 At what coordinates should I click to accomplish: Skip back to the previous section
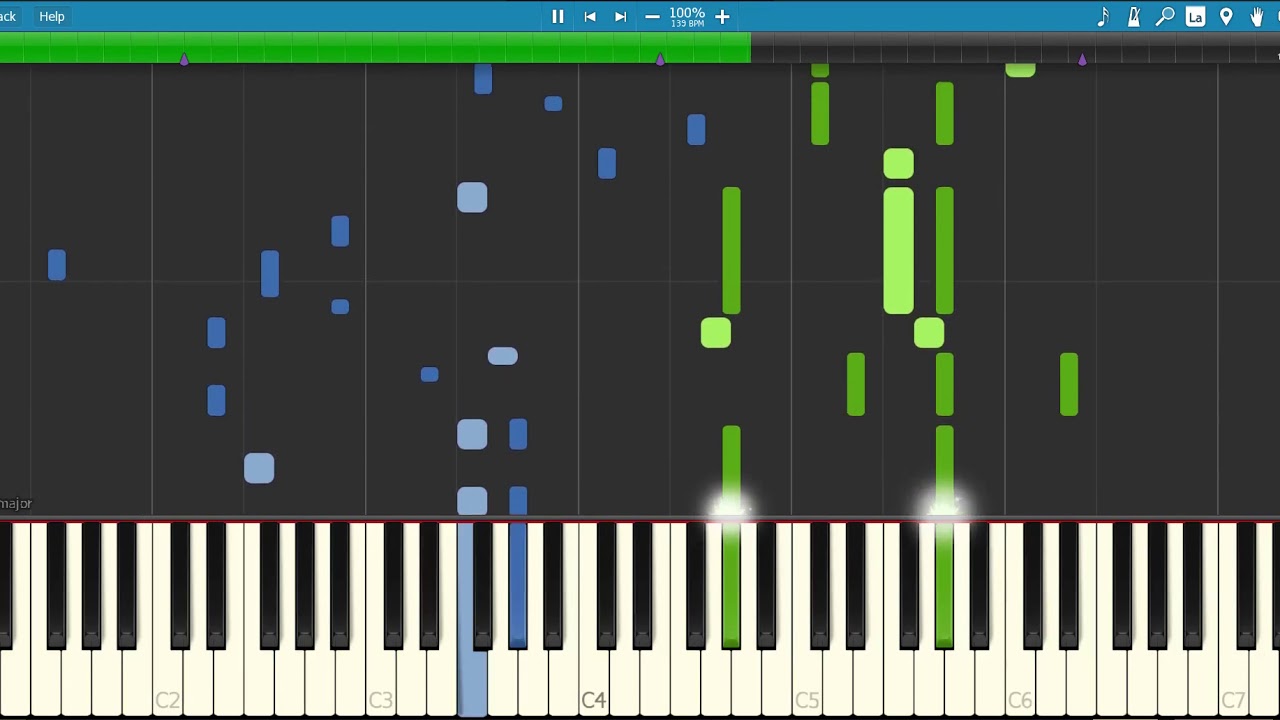tap(590, 17)
